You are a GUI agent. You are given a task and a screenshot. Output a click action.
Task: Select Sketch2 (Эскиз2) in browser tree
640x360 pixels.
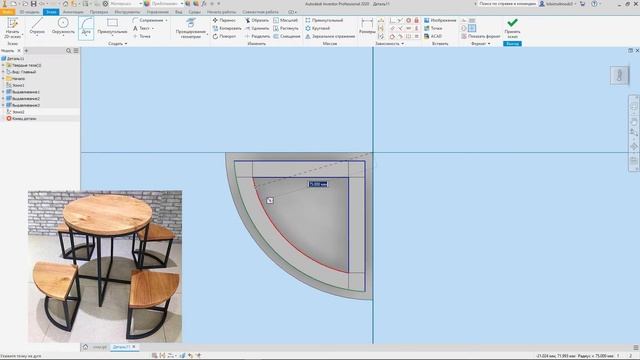click(16, 112)
